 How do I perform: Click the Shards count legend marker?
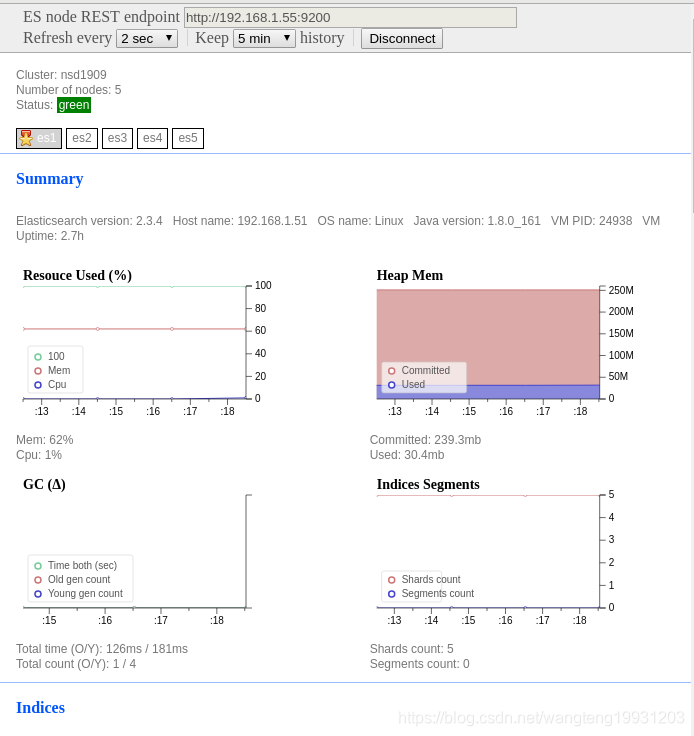392,580
